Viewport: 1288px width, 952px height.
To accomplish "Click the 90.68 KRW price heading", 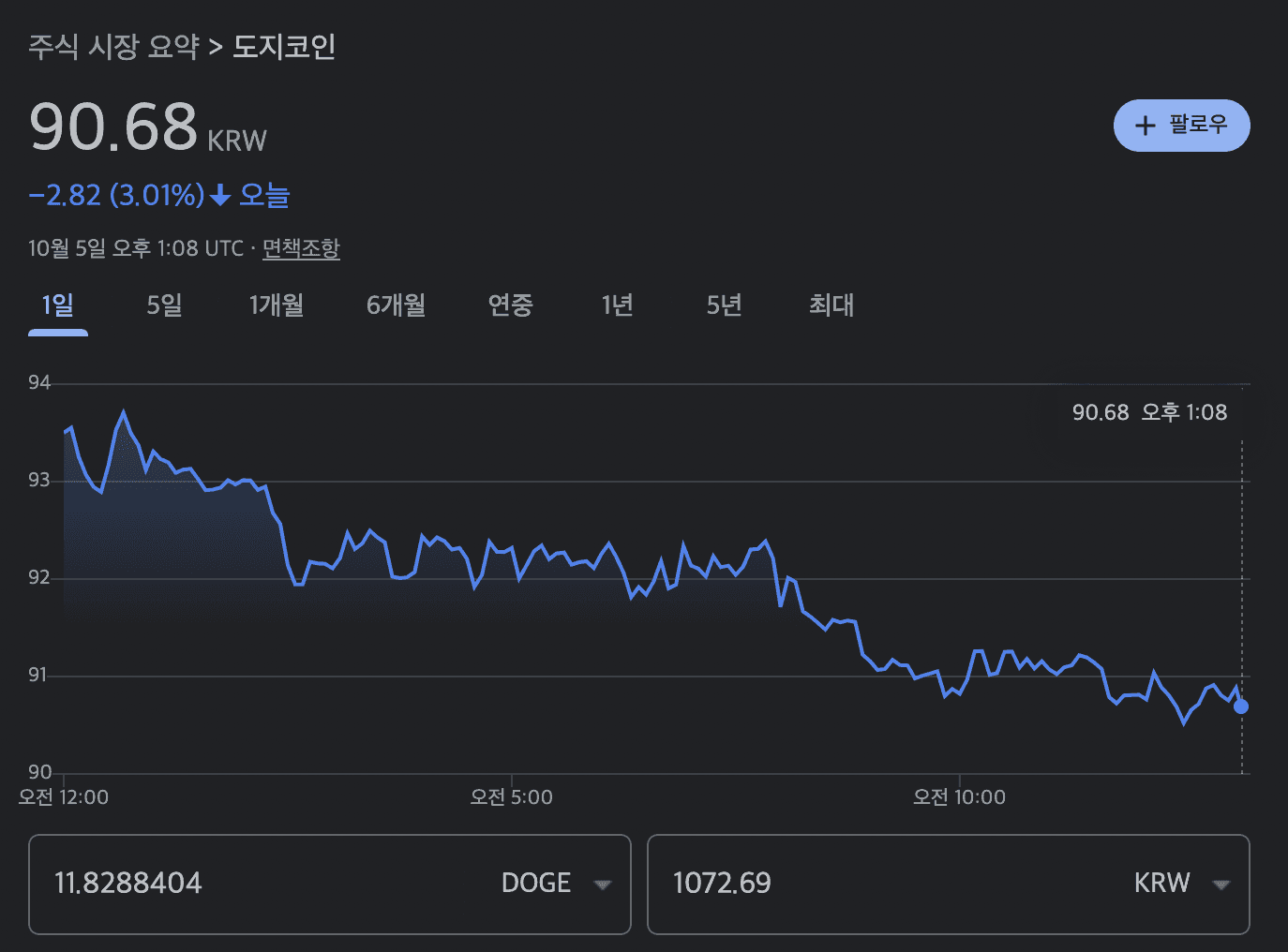I will pos(148,126).
